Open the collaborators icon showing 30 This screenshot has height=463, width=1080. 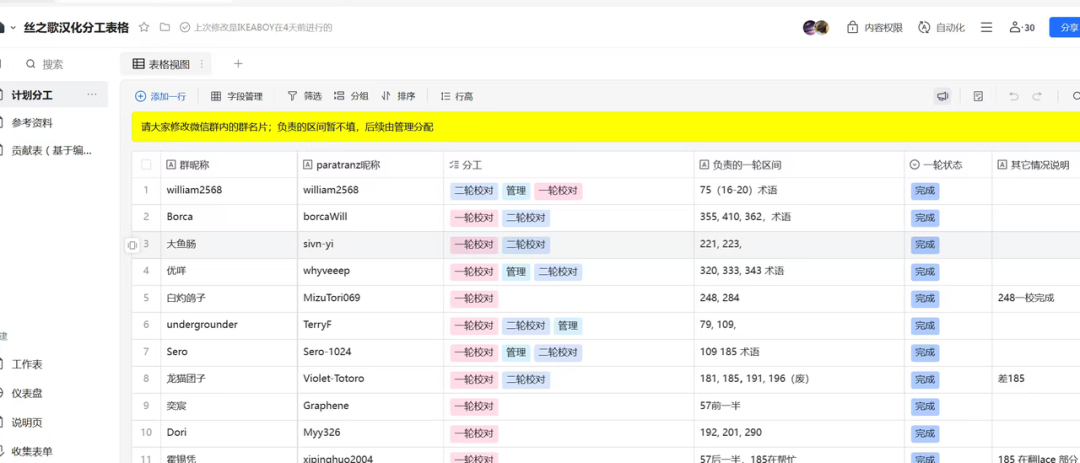click(x=1022, y=27)
